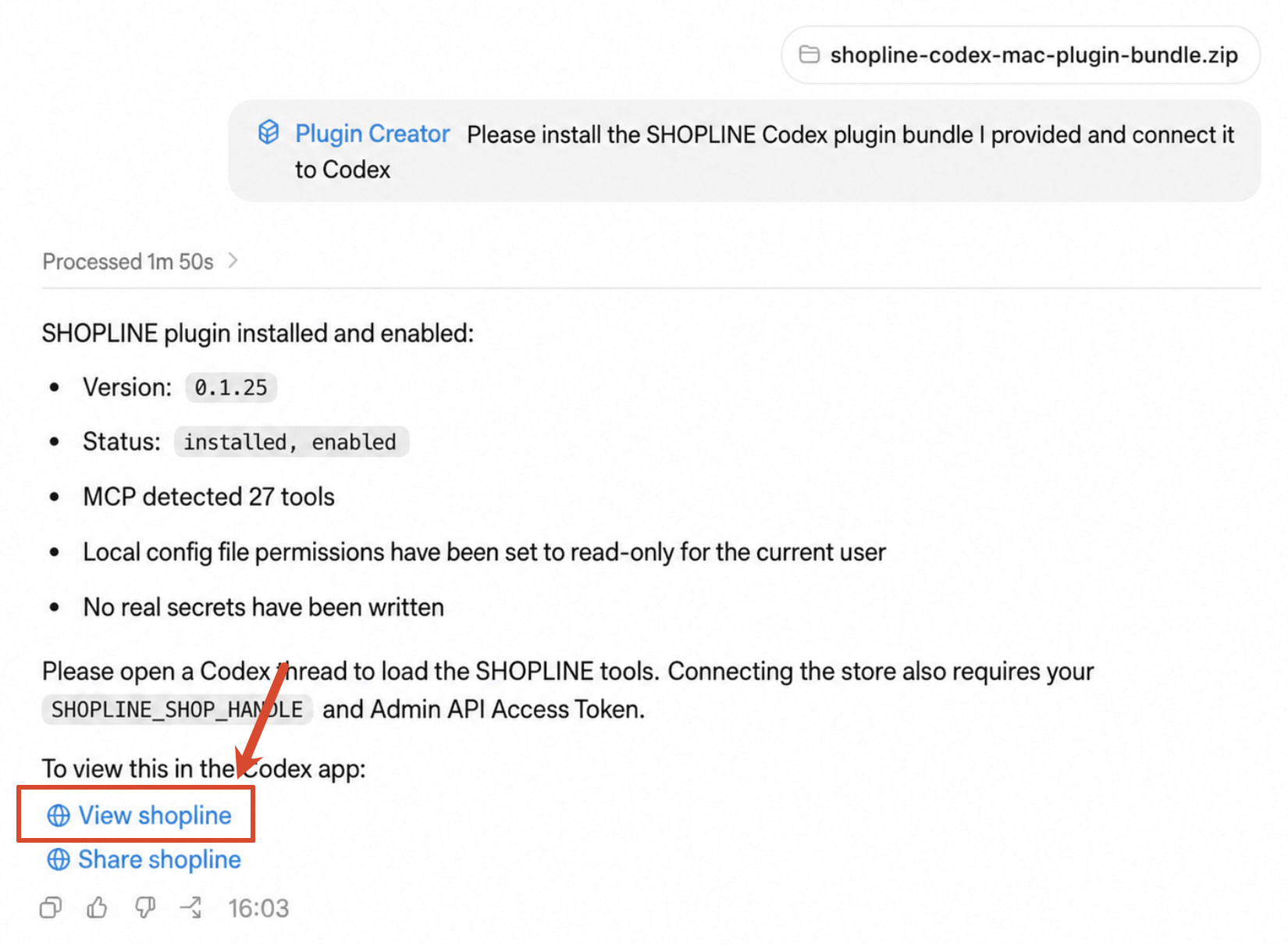Click the thumbs down icon
This screenshot has width=1288, height=945.
point(145,908)
